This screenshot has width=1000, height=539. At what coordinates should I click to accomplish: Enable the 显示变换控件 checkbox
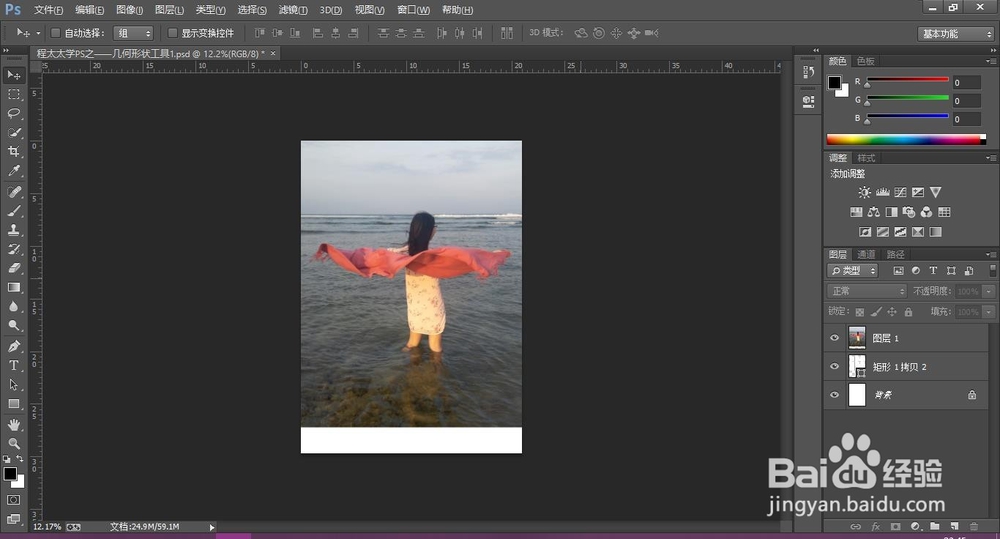(172, 33)
